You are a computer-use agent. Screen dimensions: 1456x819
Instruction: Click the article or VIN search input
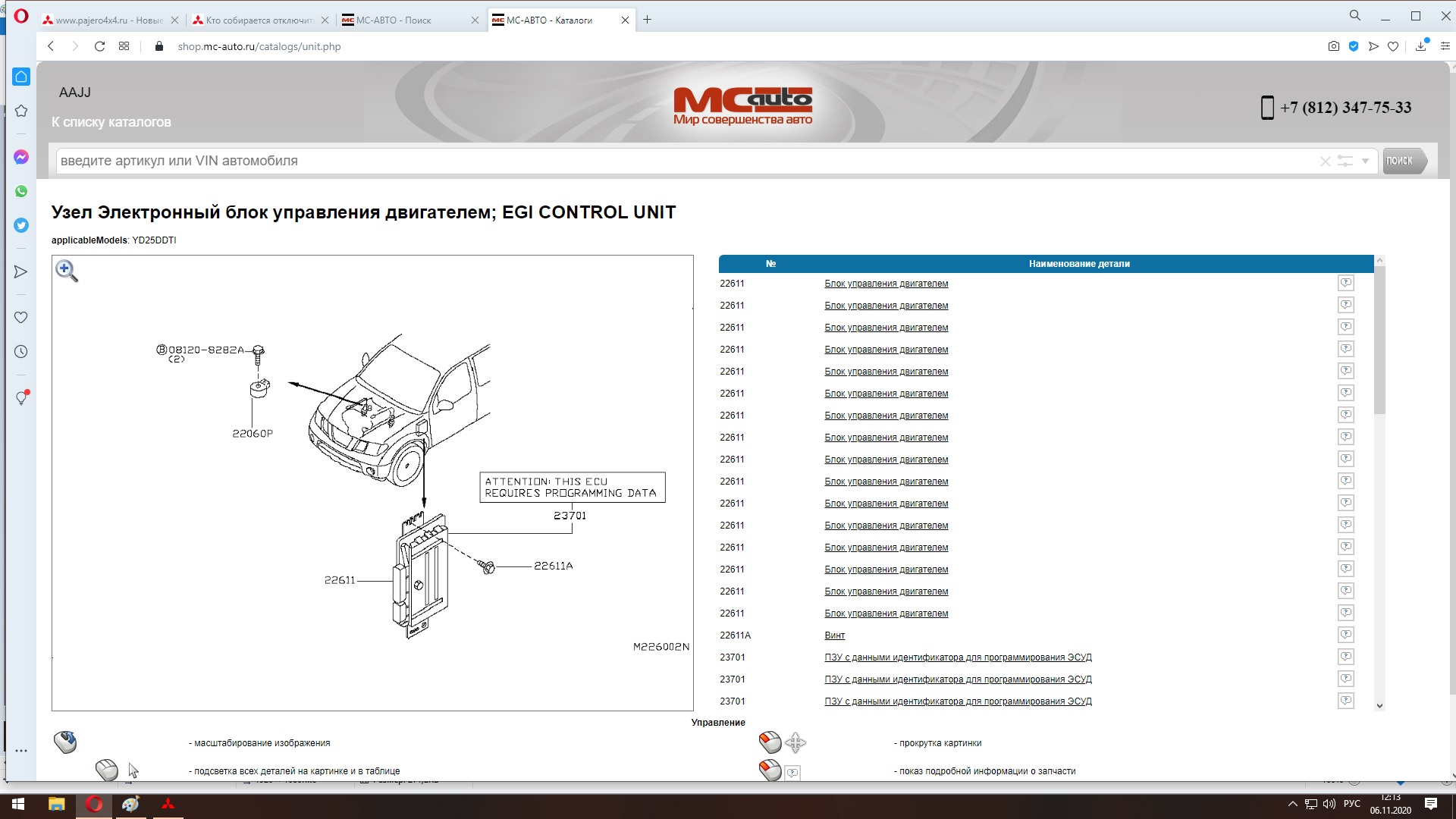click(x=682, y=161)
